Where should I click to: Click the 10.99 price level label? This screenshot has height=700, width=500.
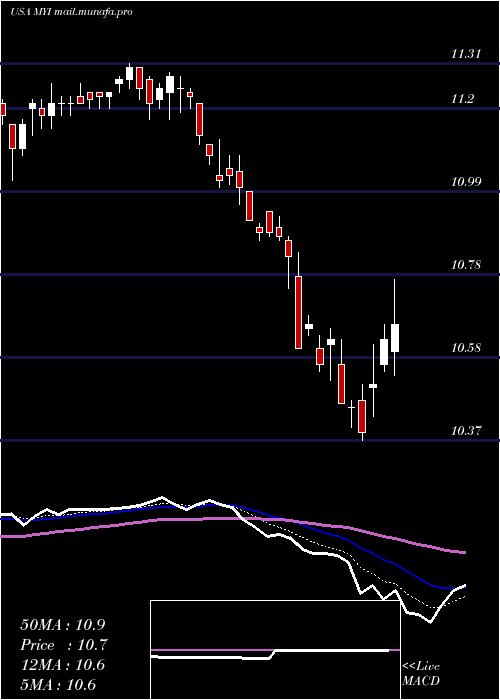(x=466, y=182)
